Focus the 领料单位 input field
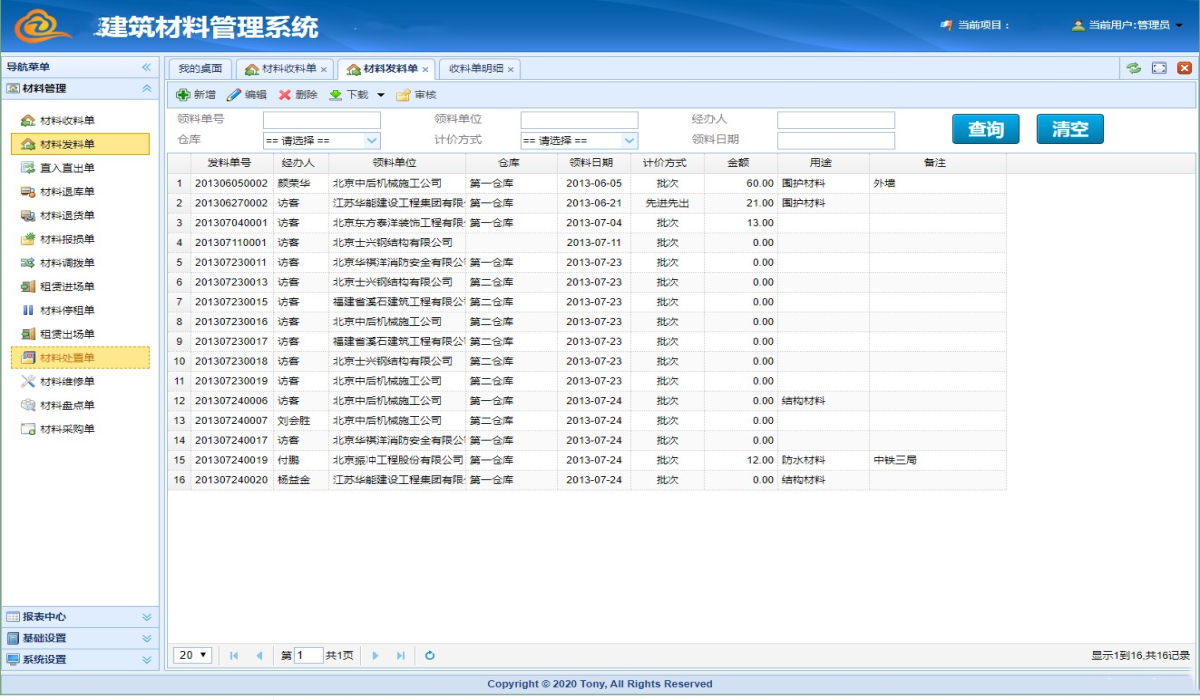1200x700 pixels. [579, 120]
